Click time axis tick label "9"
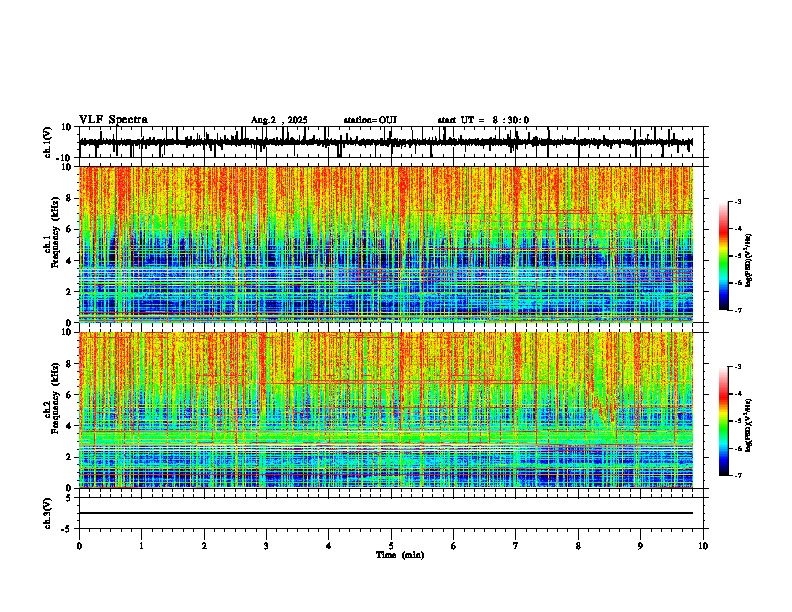This screenshot has width=792, height=612. [x=640, y=546]
